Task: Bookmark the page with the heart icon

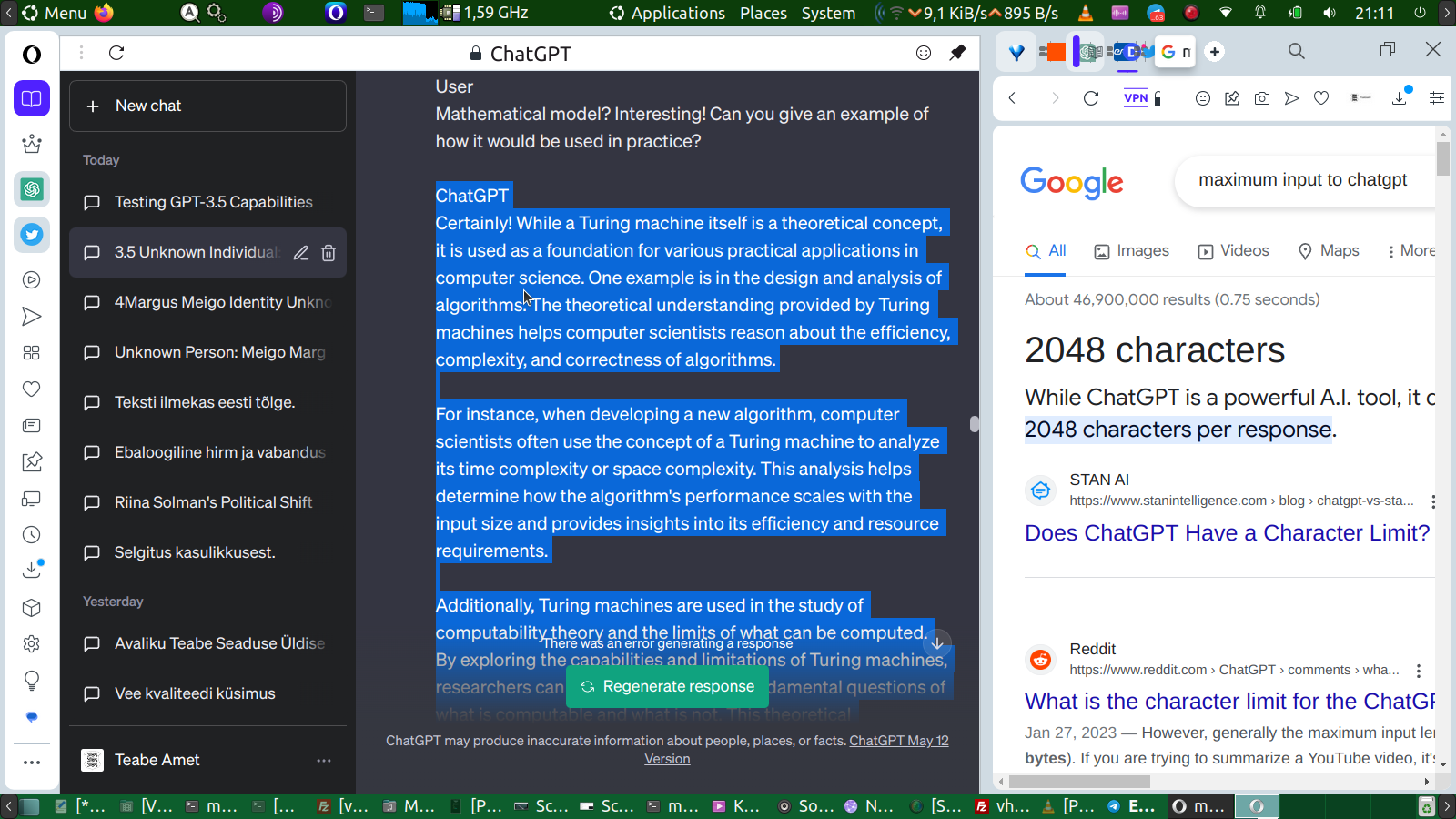Action: tap(1321, 98)
